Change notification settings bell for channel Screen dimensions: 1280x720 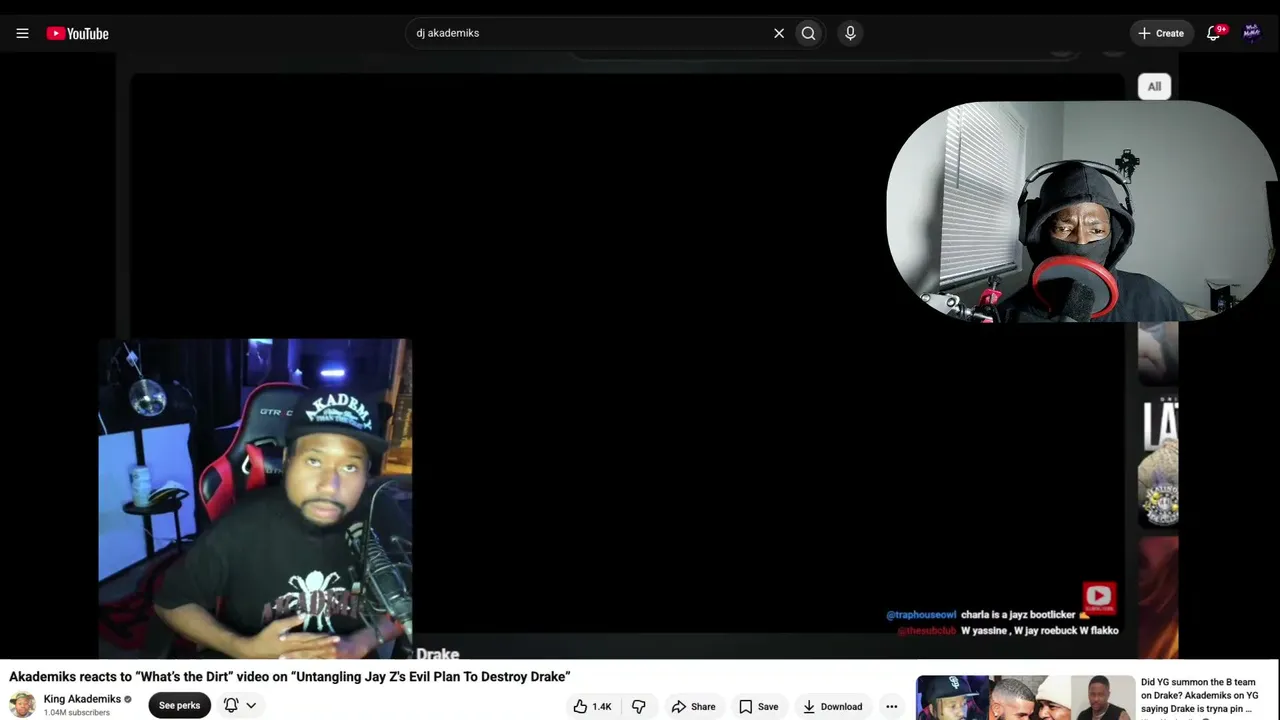click(x=231, y=705)
